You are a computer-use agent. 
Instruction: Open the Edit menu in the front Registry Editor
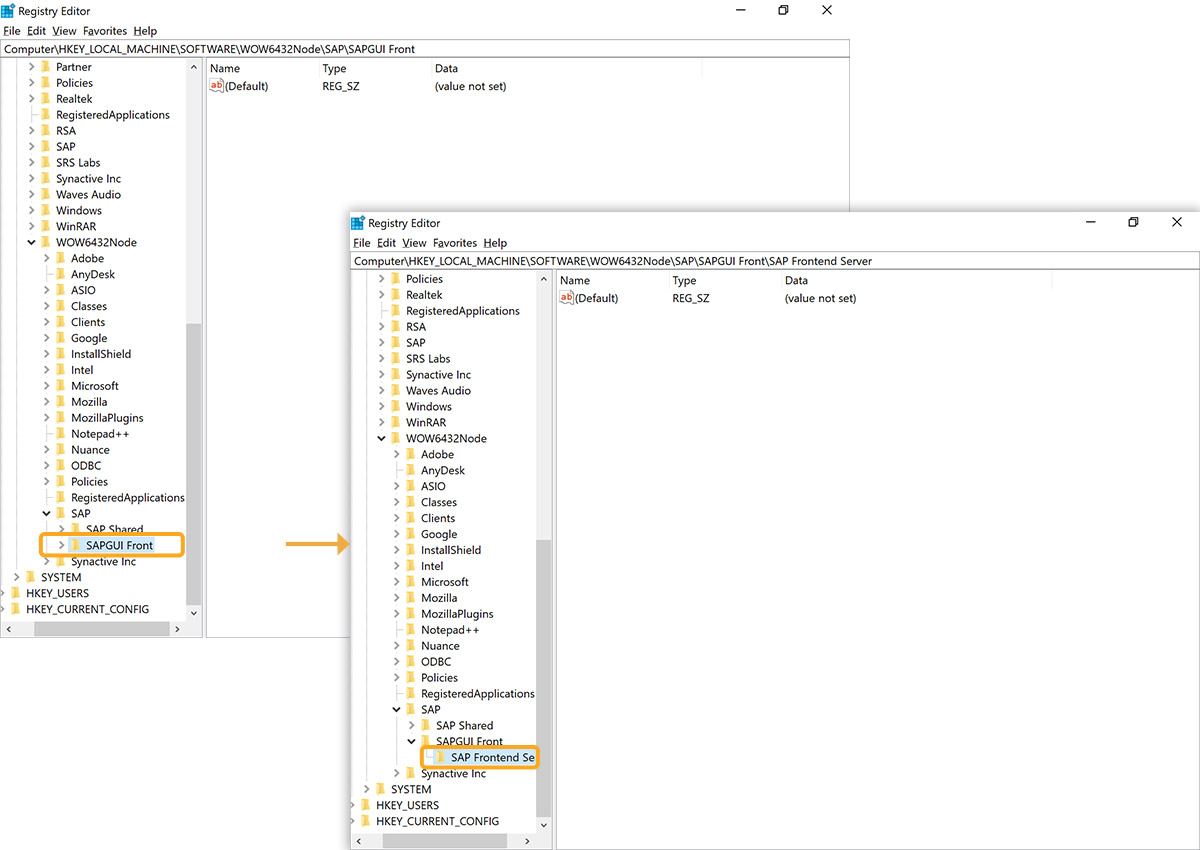coord(386,243)
